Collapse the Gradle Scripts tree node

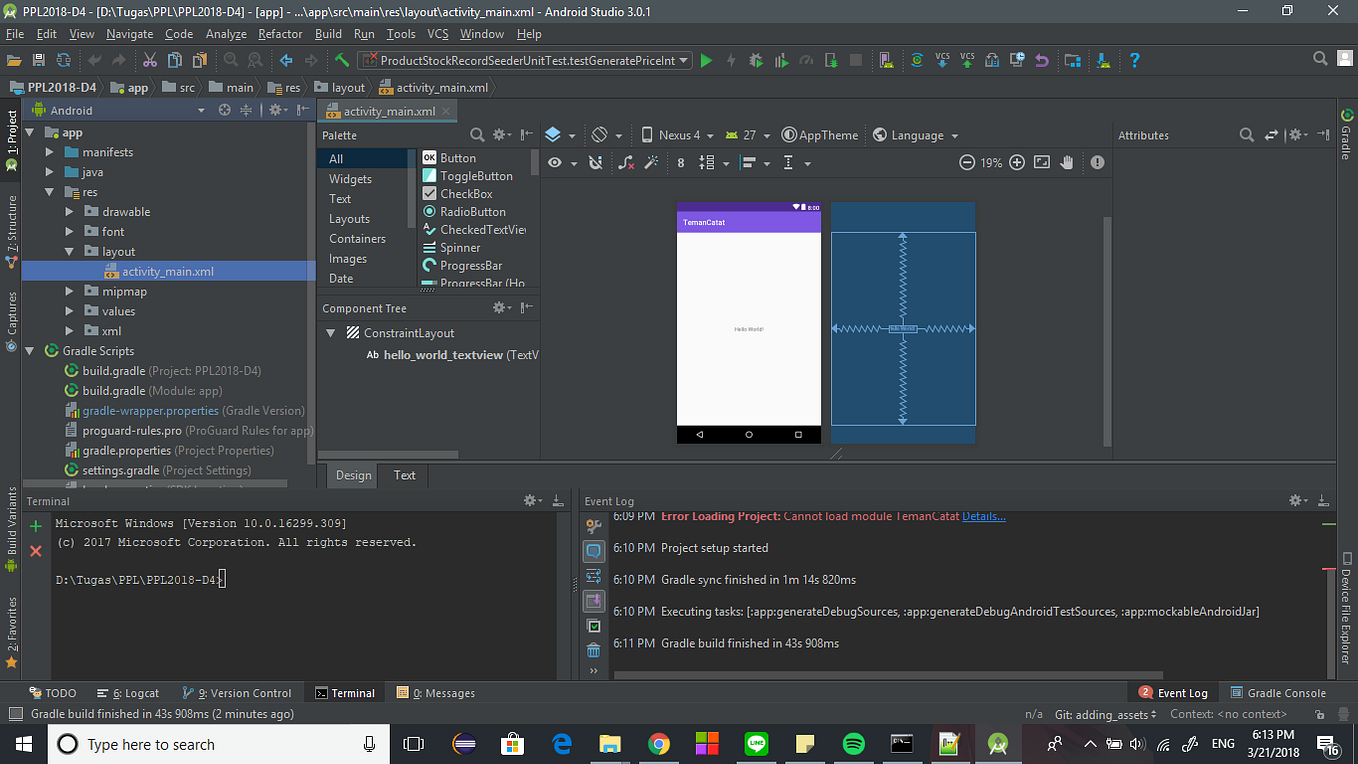coord(29,350)
